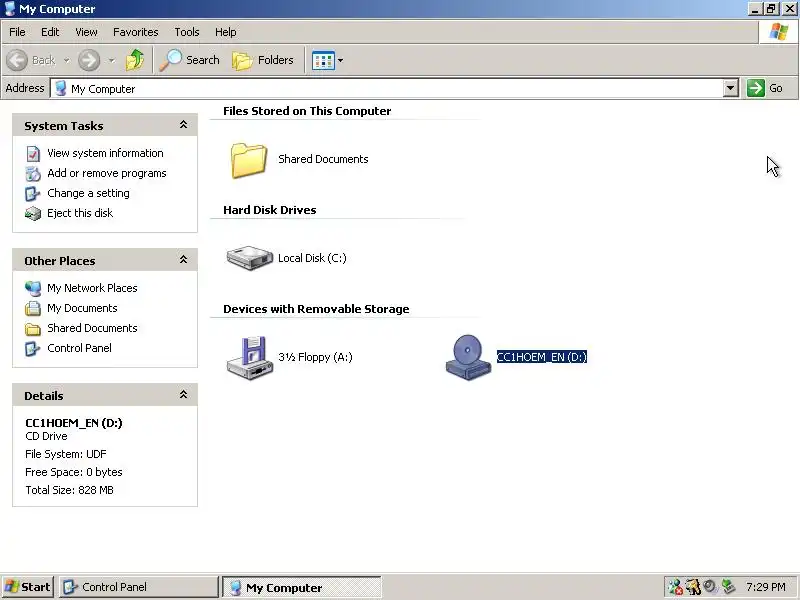The image size is (800, 600).
Task: Click the sidebar Shared Documents folder icon
Action: (x=33, y=329)
